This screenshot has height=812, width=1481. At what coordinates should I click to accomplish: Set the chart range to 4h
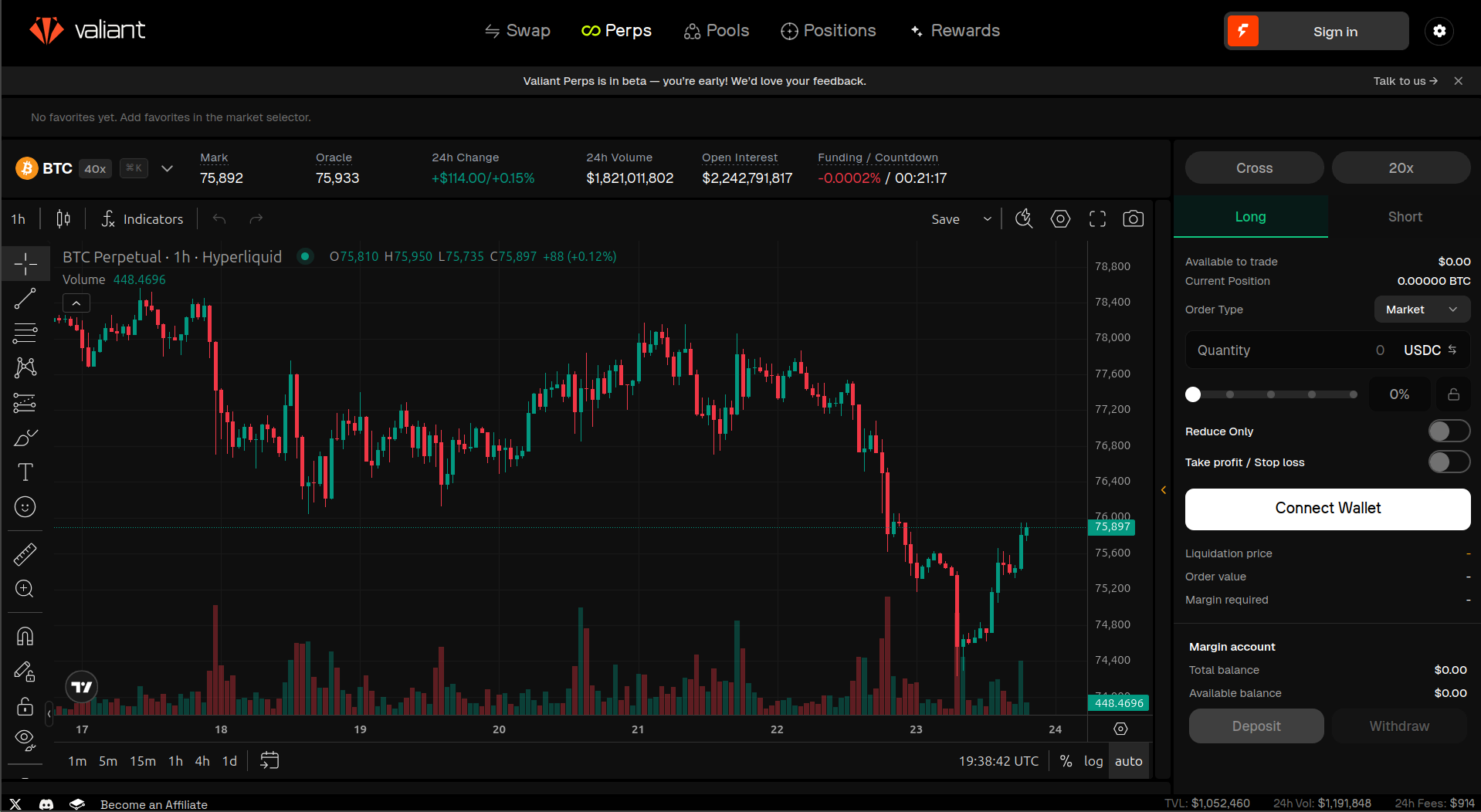point(202,761)
